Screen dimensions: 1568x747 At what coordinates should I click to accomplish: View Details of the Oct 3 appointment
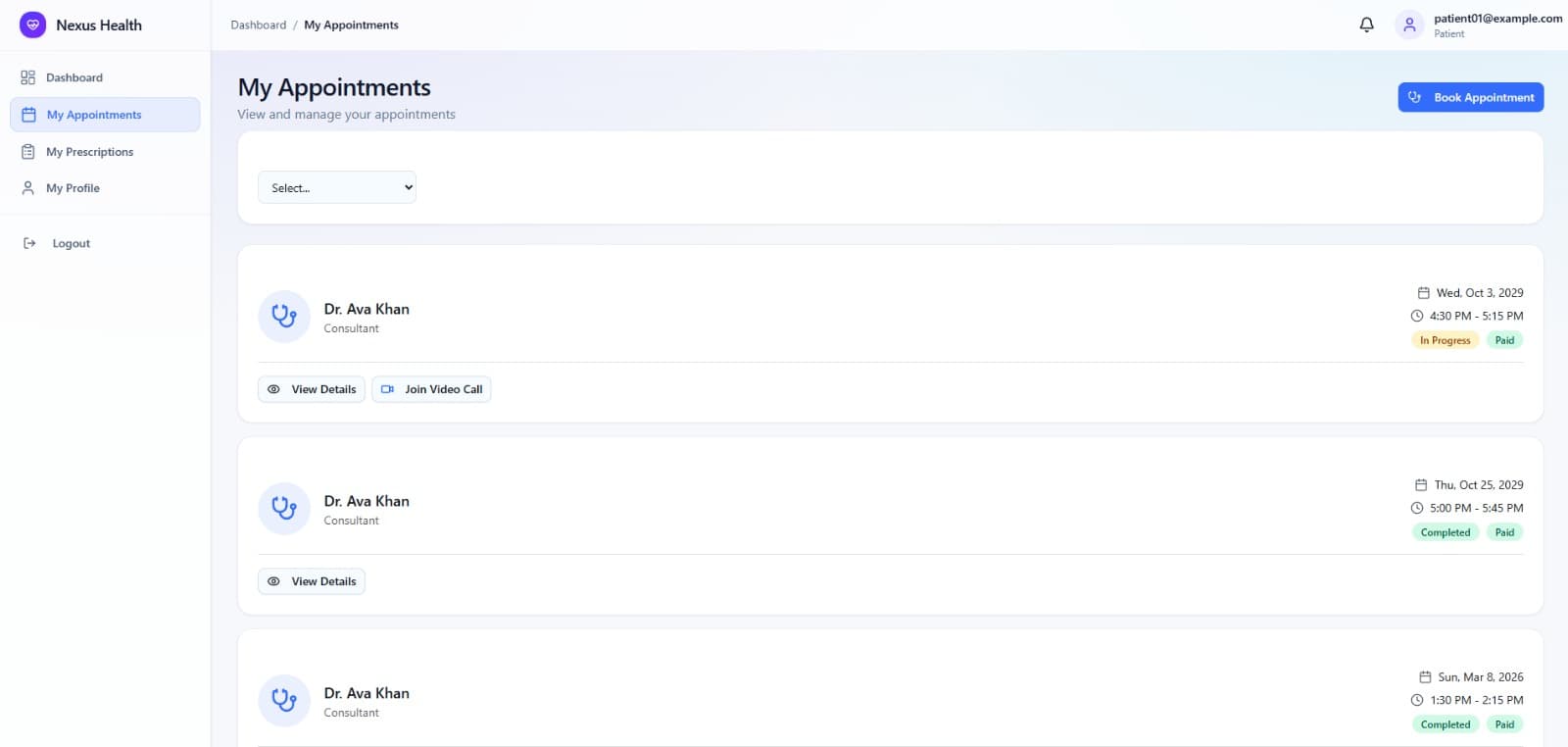tap(312, 389)
